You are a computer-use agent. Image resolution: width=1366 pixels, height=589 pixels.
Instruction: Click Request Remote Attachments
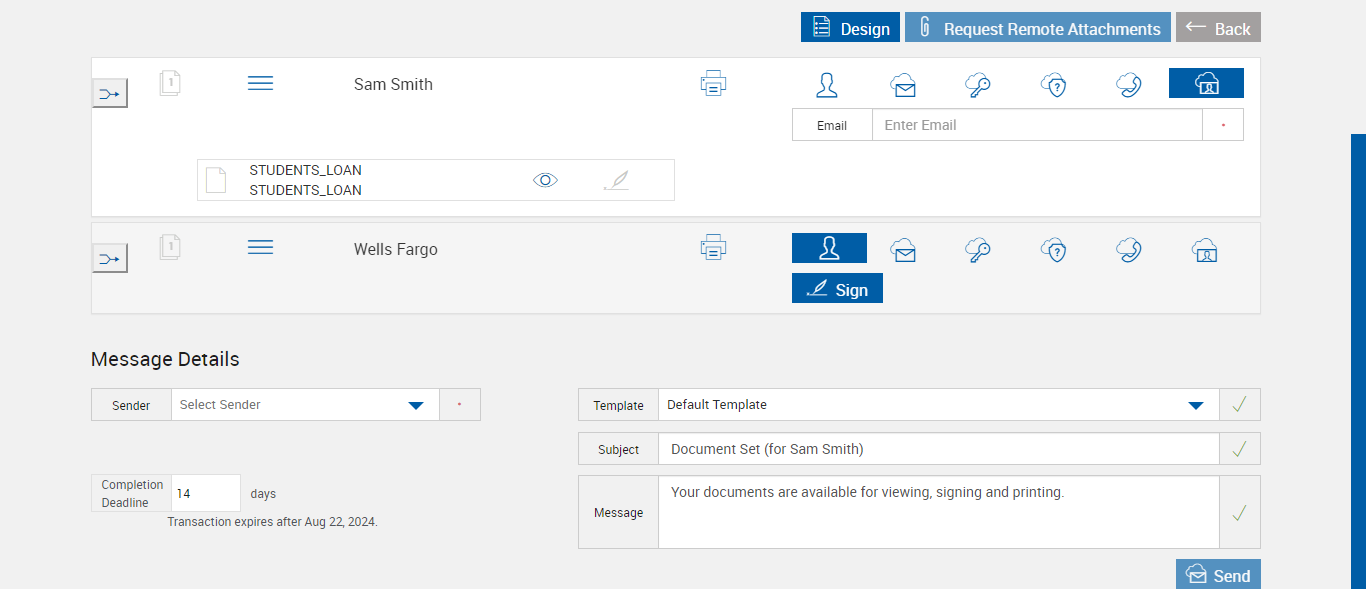point(1037,28)
